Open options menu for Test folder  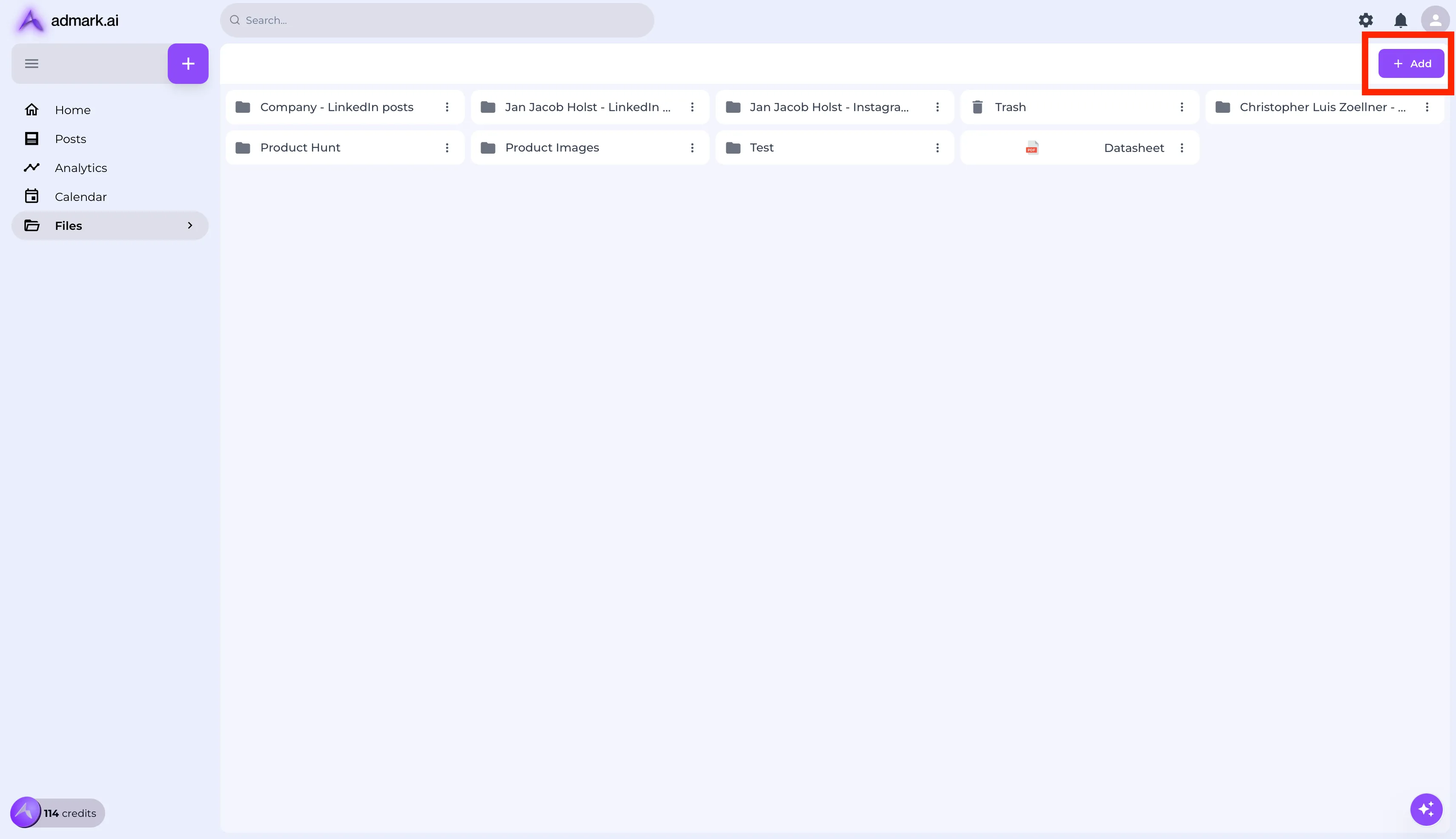937,148
